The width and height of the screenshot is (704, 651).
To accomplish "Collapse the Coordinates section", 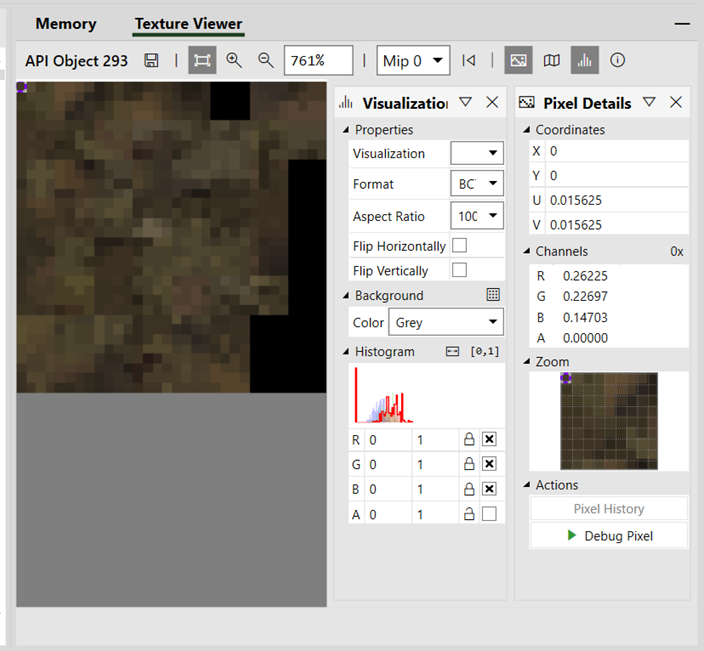I will tap(527, 130).
